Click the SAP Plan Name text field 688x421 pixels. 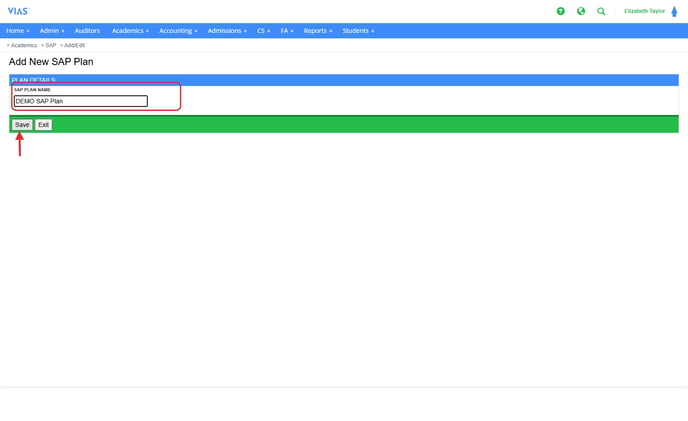click(80, 101)
